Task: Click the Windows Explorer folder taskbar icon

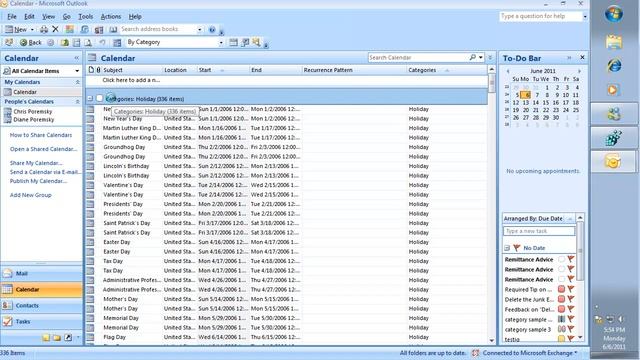Action: pyautogui.click(x=614, y=41)
